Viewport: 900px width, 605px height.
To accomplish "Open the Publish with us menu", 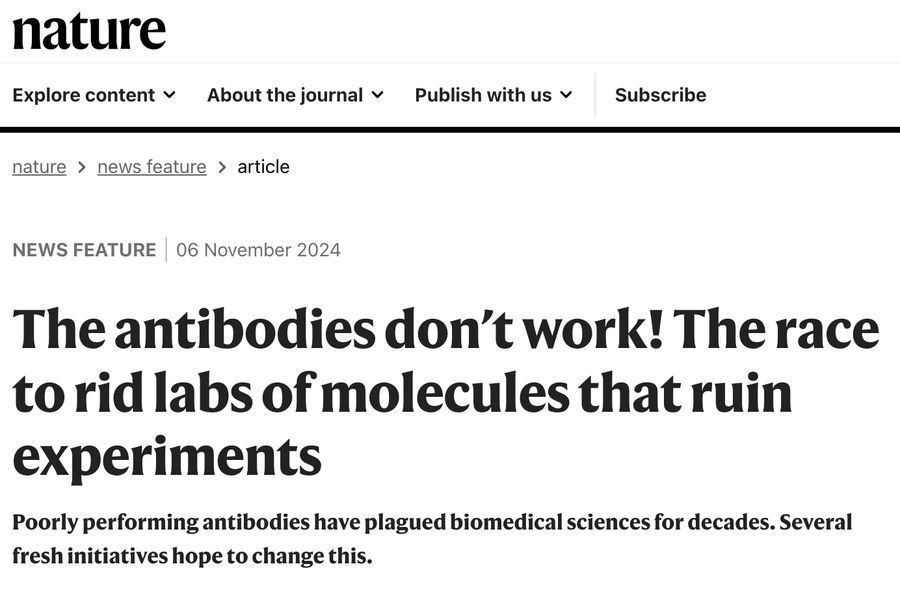I will point(483,95).
